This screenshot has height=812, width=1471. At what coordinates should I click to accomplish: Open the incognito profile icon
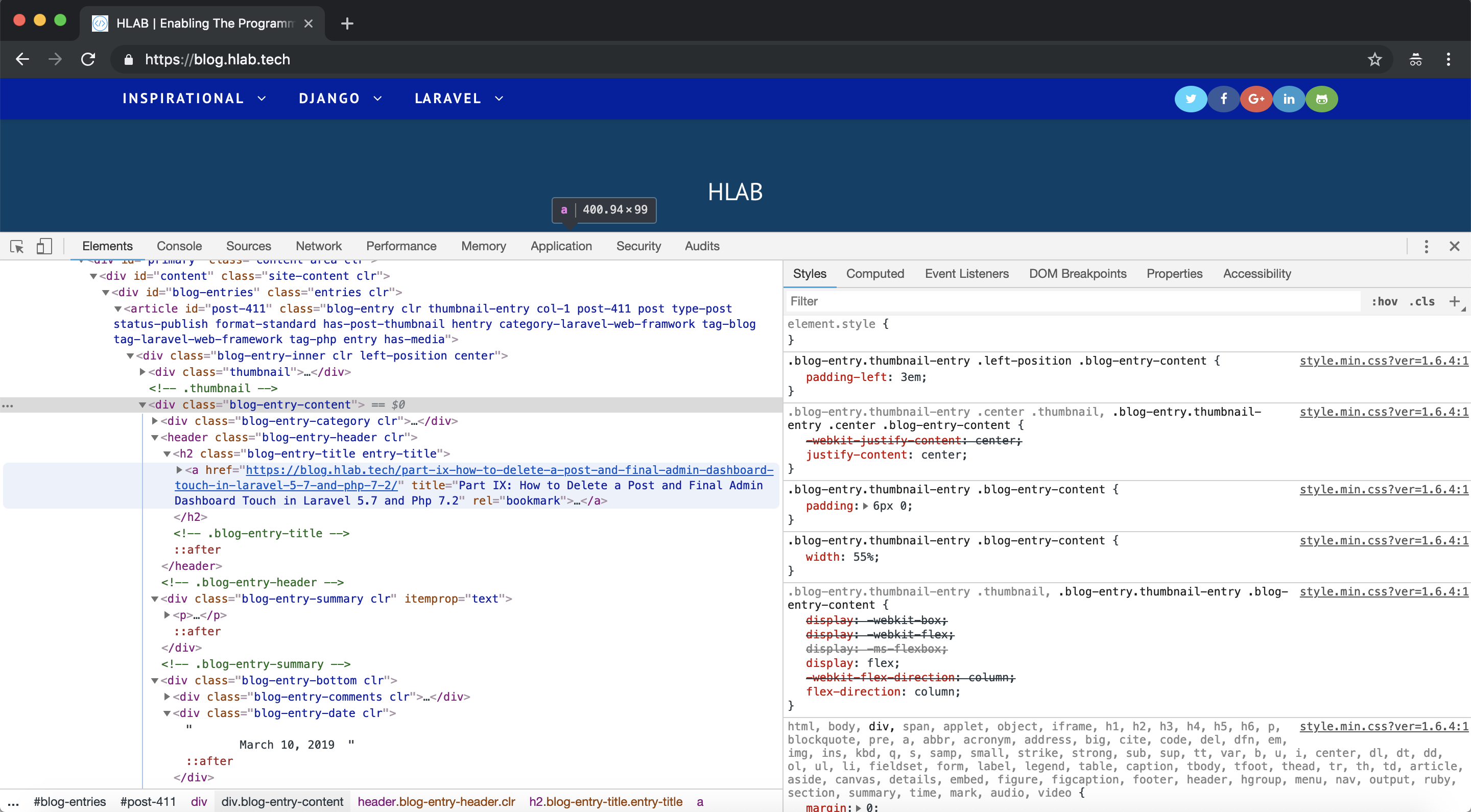(1415, 59)
